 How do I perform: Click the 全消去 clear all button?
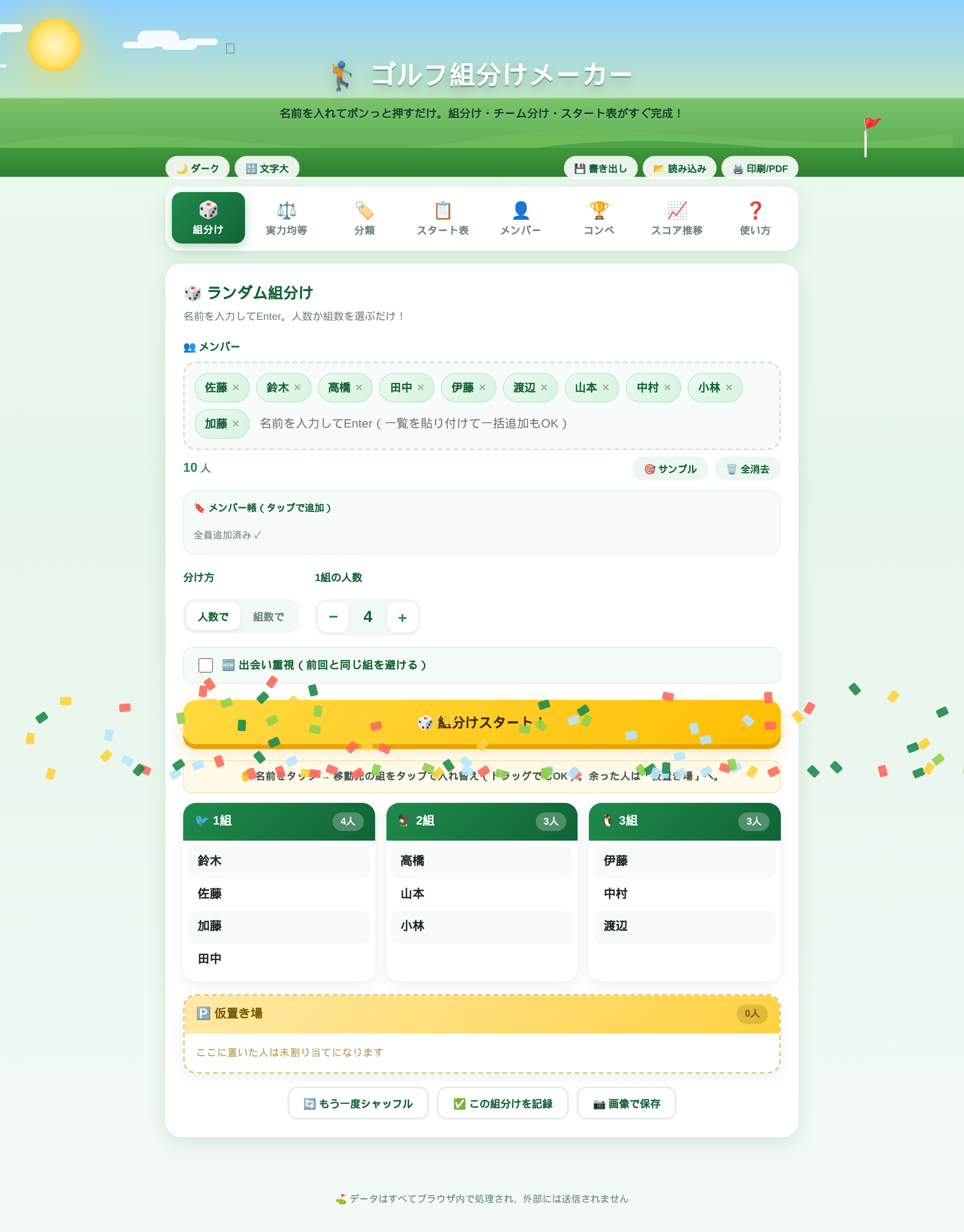747,469
